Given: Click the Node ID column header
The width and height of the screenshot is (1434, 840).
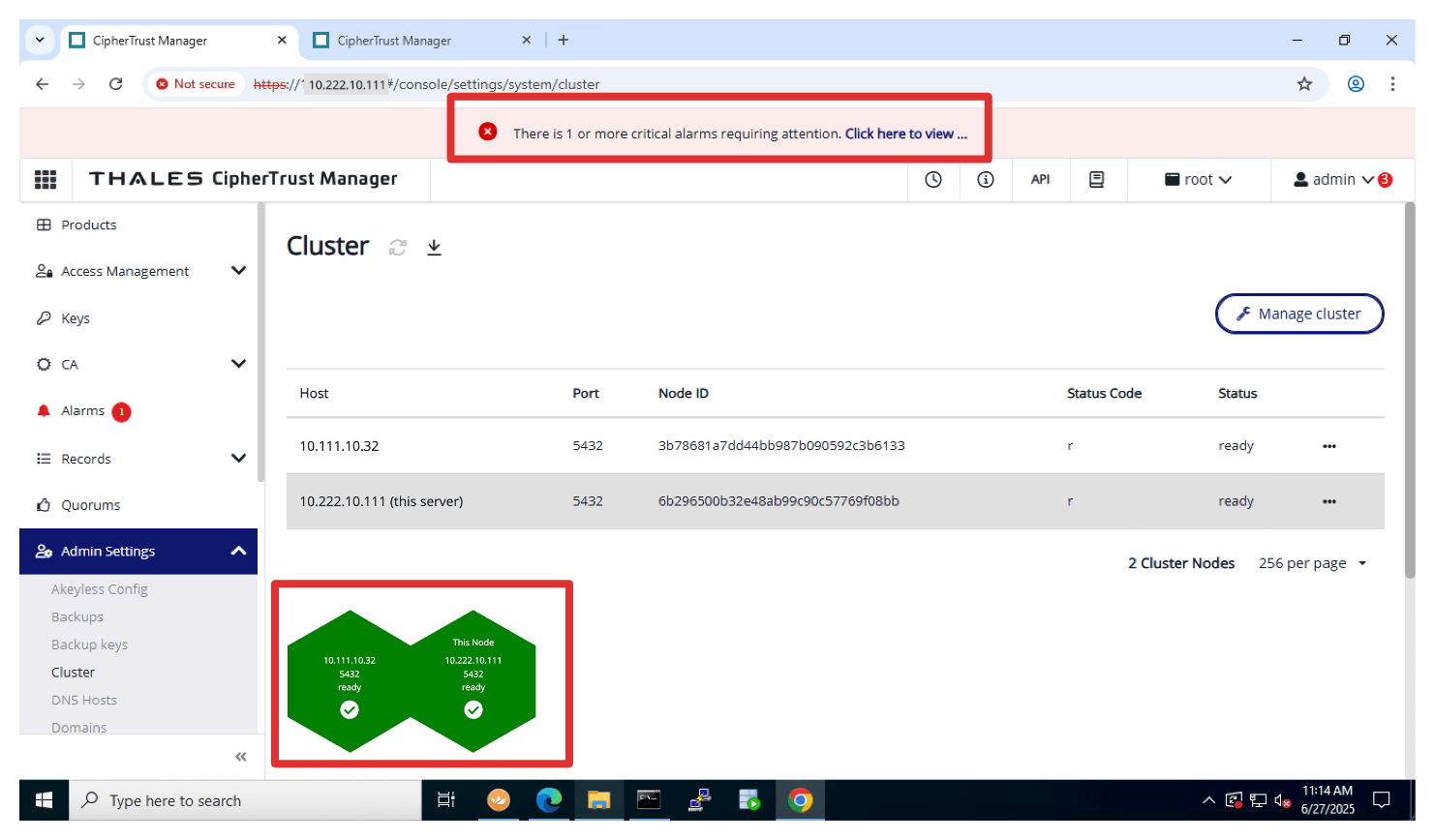Looking at the screenshot, I should tap(684, 393).
